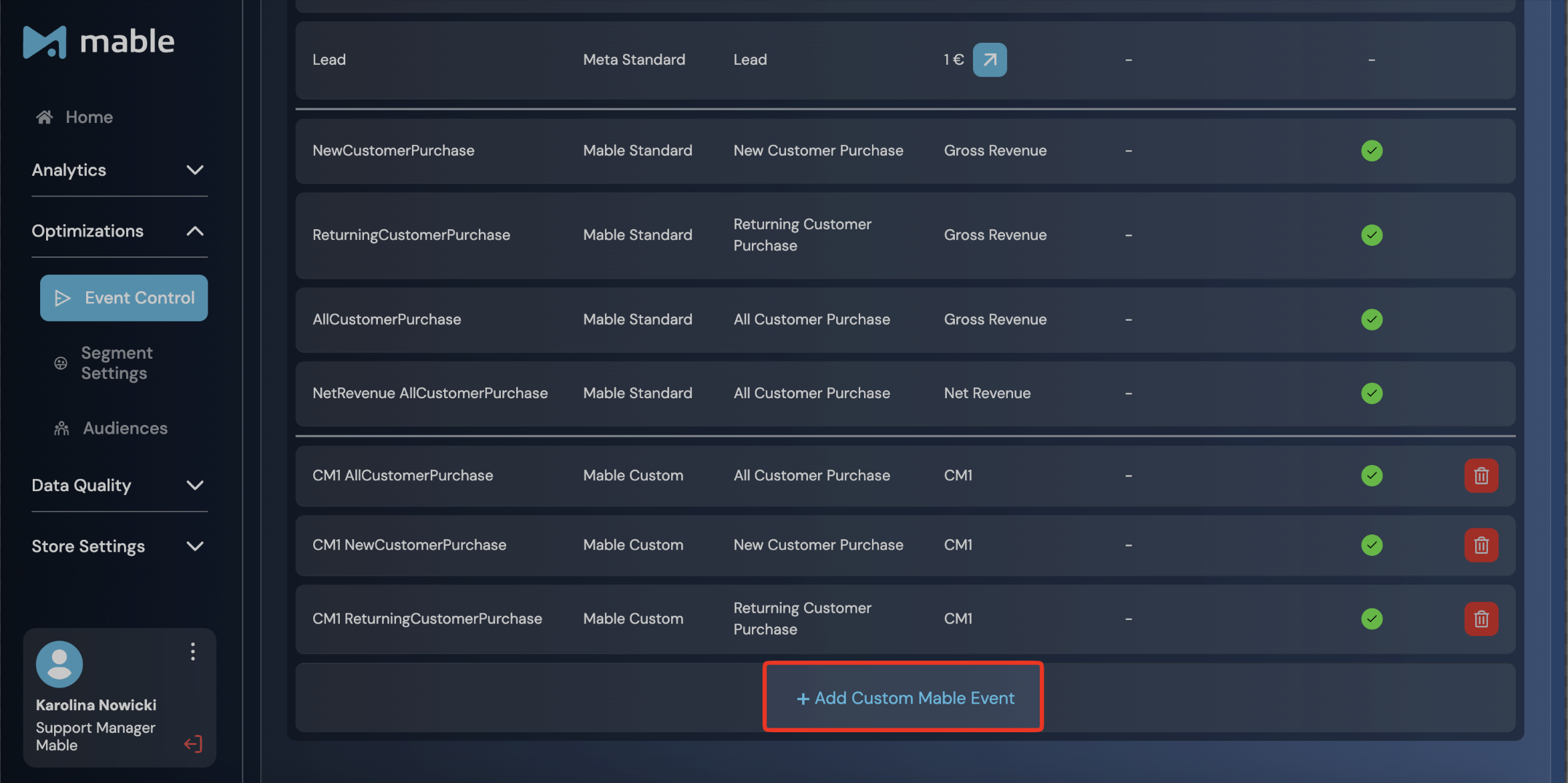Select the AllCustomerPurchase event name
The width and height of the screenshot is (1568, 783).
point(387,319)
